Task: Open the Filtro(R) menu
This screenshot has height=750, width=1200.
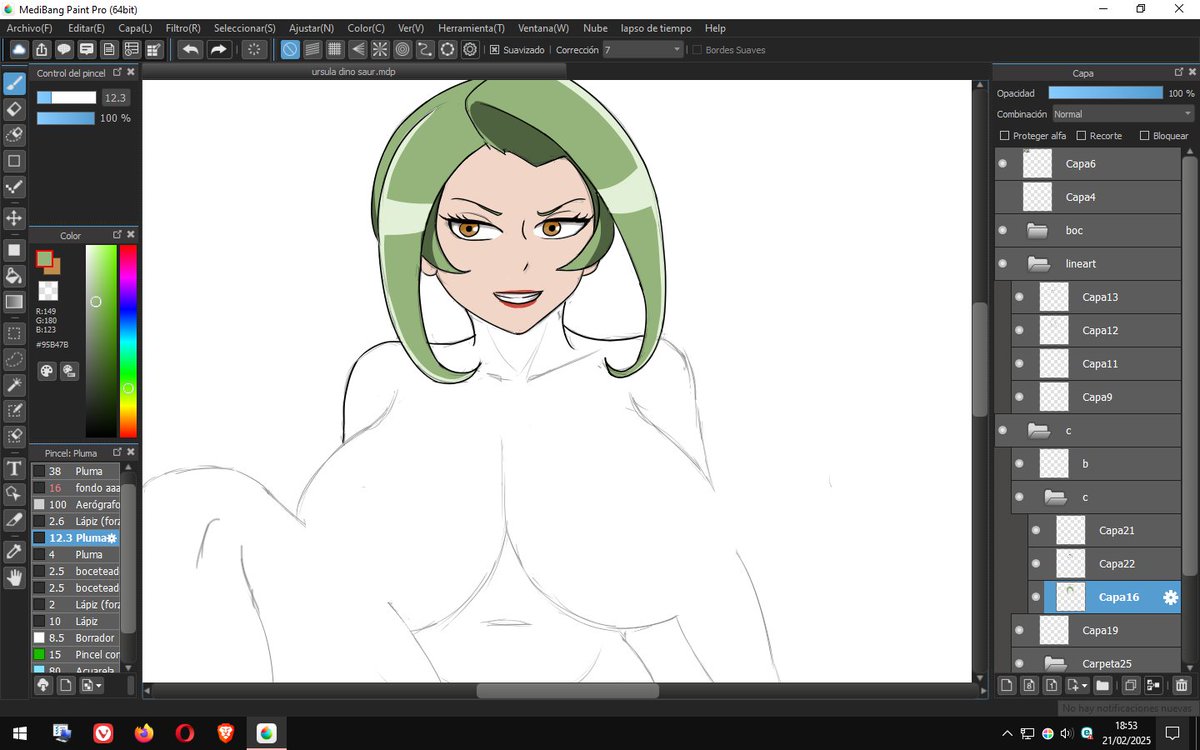Action: [183, 28]
